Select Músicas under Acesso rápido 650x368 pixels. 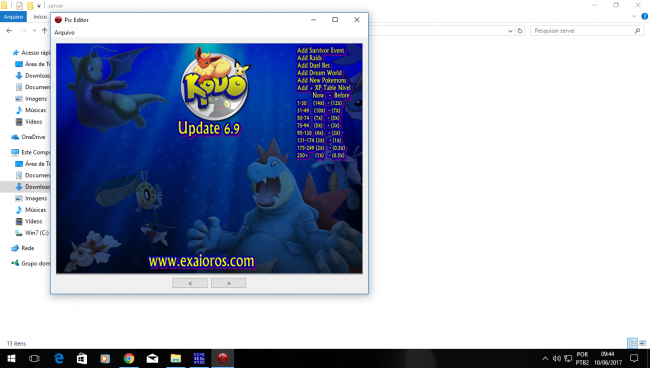coord(31,110)
